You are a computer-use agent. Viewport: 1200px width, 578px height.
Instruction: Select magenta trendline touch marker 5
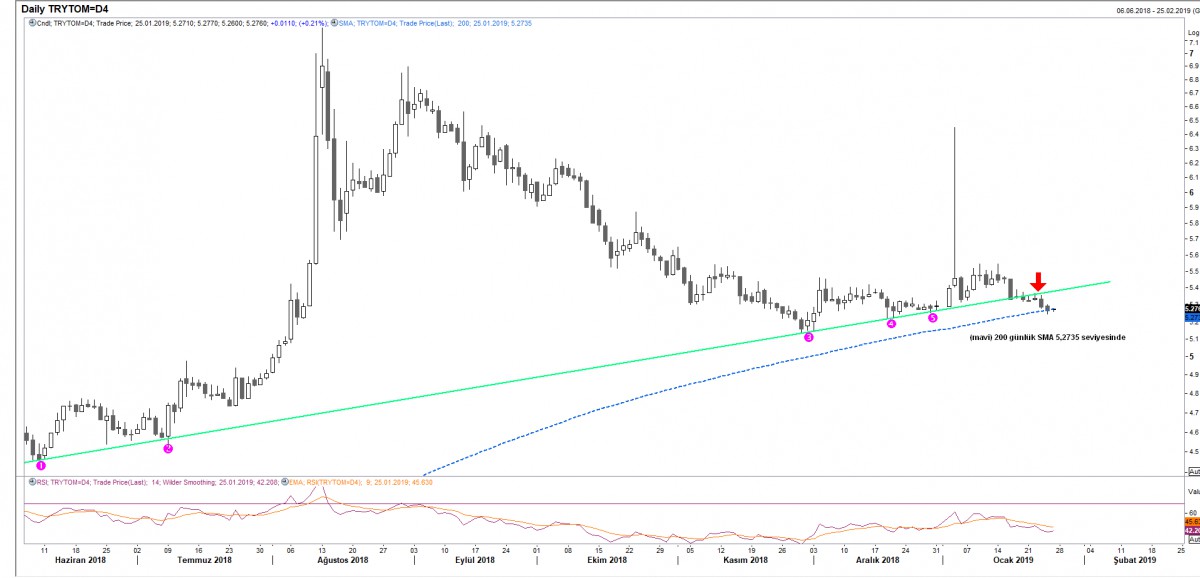(933, 317)
